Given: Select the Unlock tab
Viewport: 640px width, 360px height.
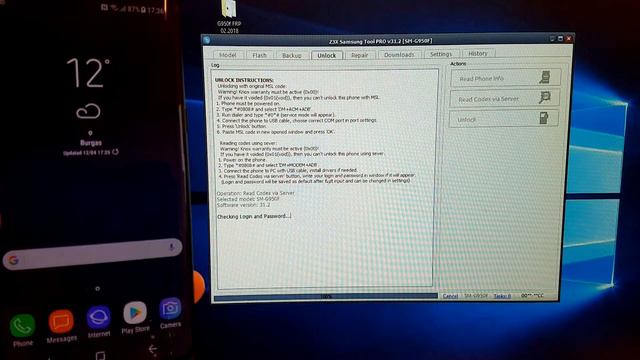Looking at the screenshot, I should tap(327, 55).
